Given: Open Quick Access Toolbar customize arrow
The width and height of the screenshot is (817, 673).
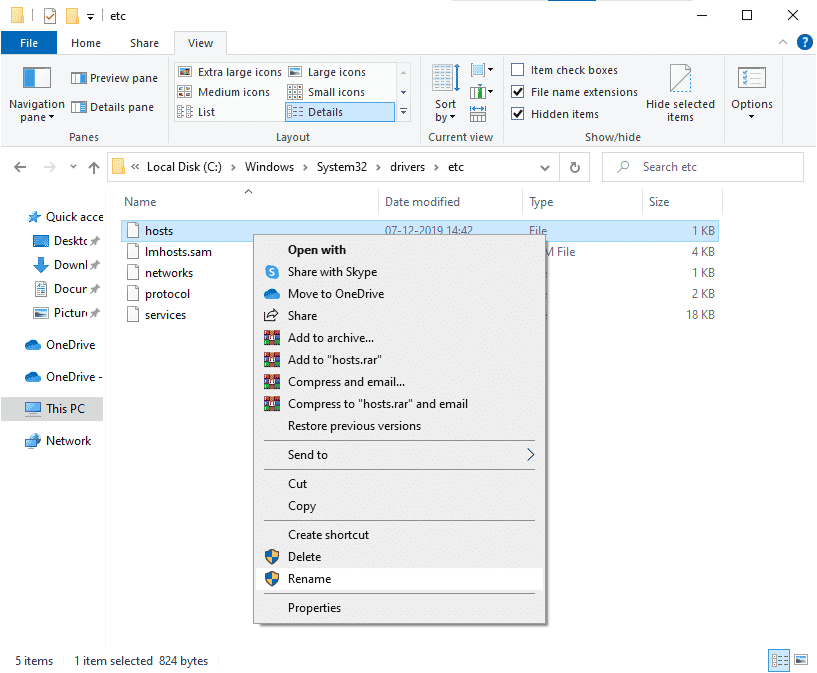Looking at the screenshot, I should [90, 17].
